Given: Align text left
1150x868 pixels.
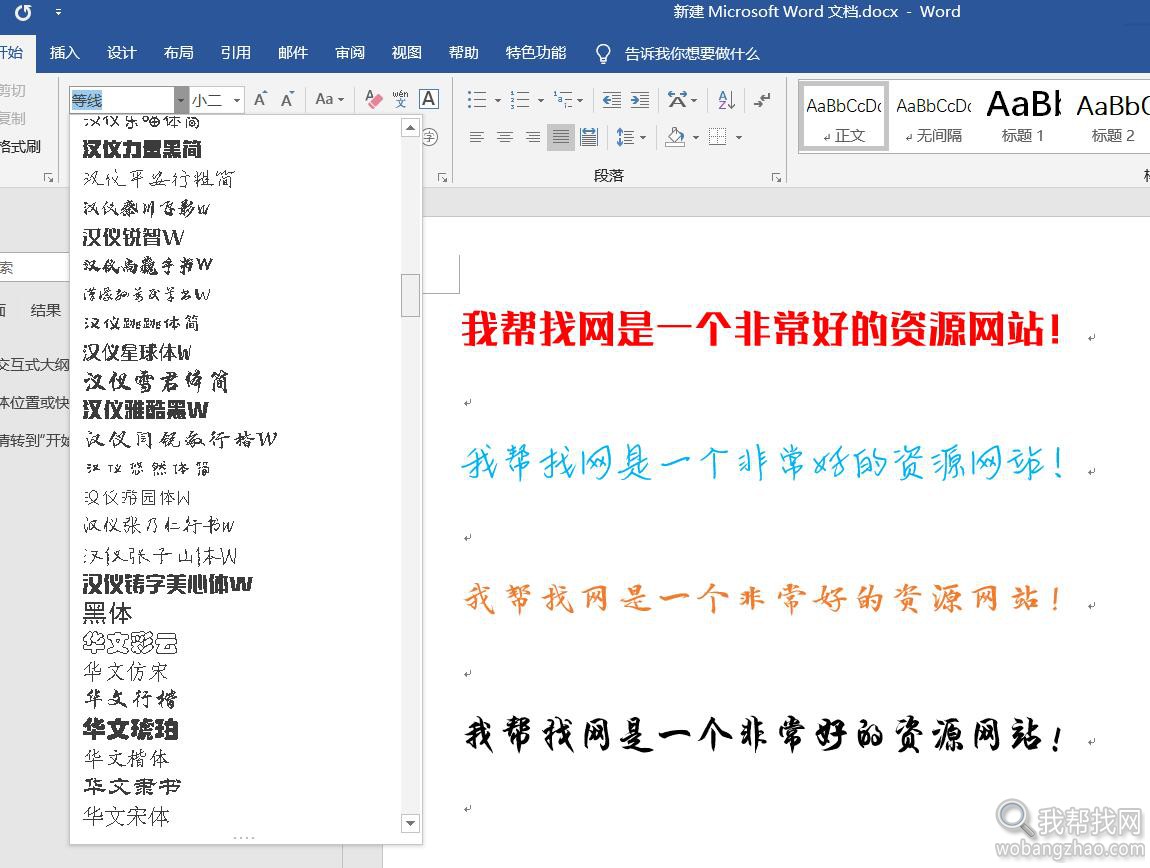Looking at the screenshot, I should (x=477, y=137).
